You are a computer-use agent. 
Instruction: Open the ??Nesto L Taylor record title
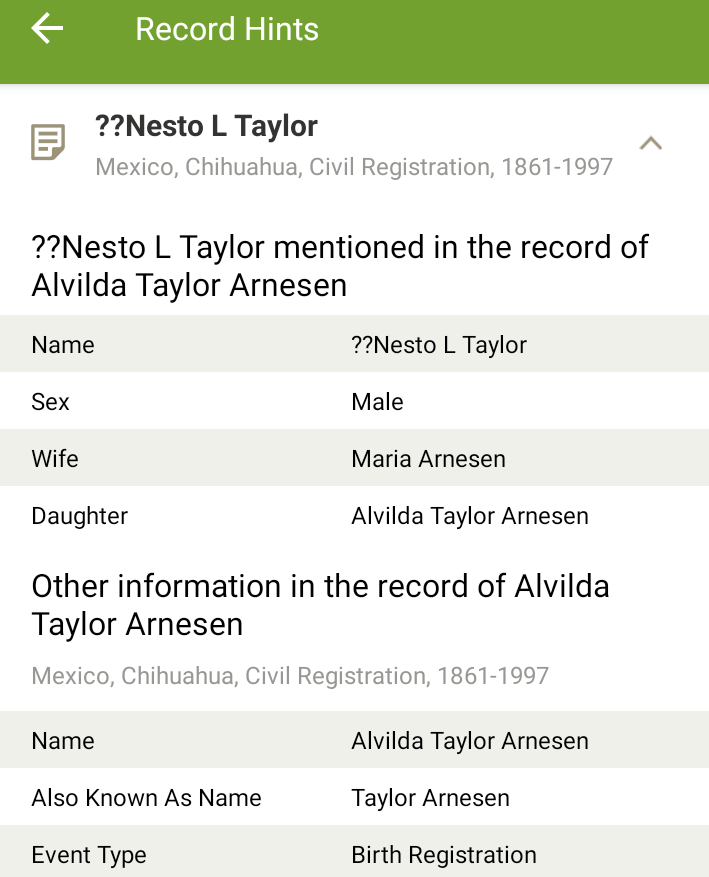tap(207, 127)
